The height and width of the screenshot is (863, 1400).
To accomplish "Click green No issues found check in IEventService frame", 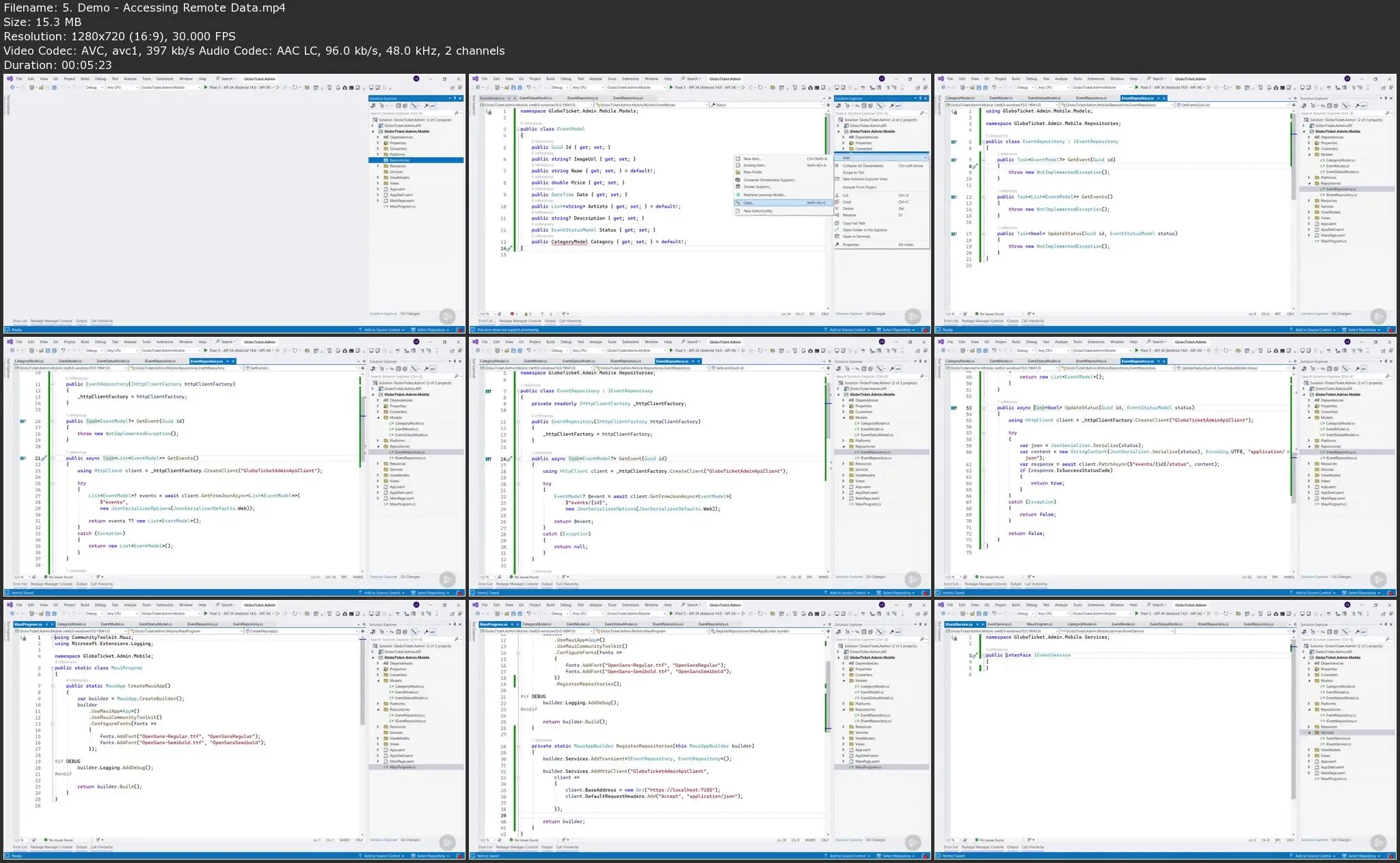I will point(976,840).
